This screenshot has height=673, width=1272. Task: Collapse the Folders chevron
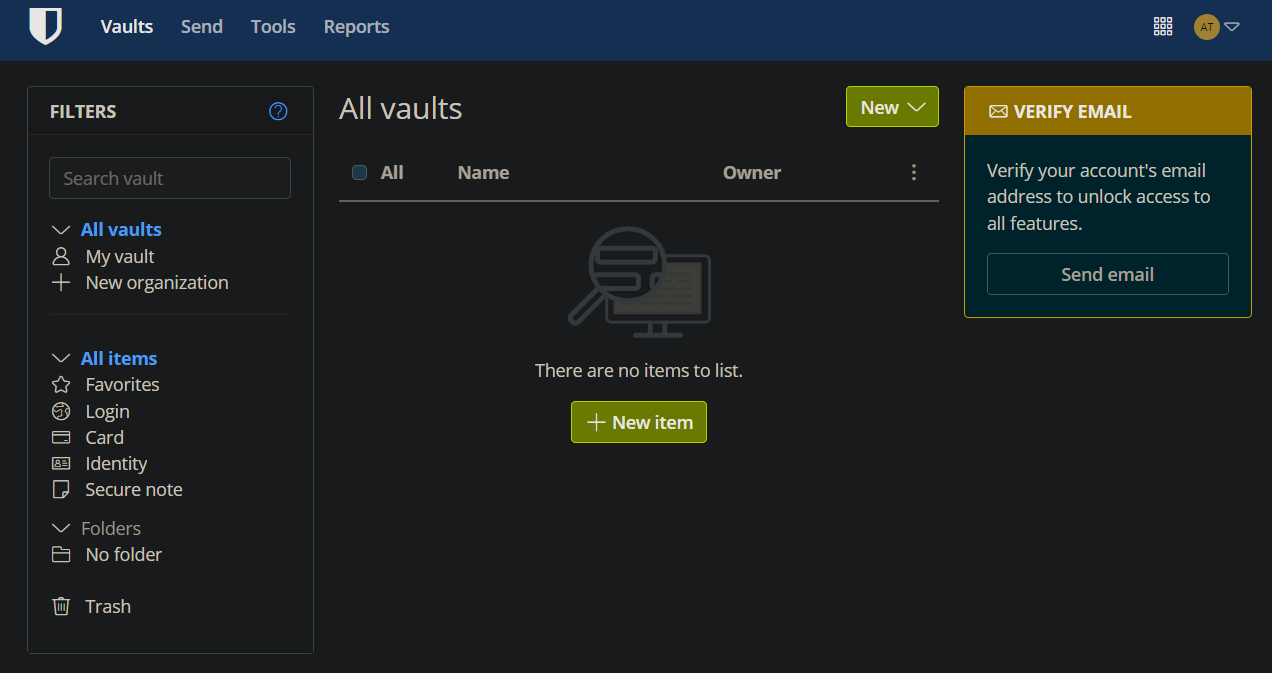click(61, 528)
